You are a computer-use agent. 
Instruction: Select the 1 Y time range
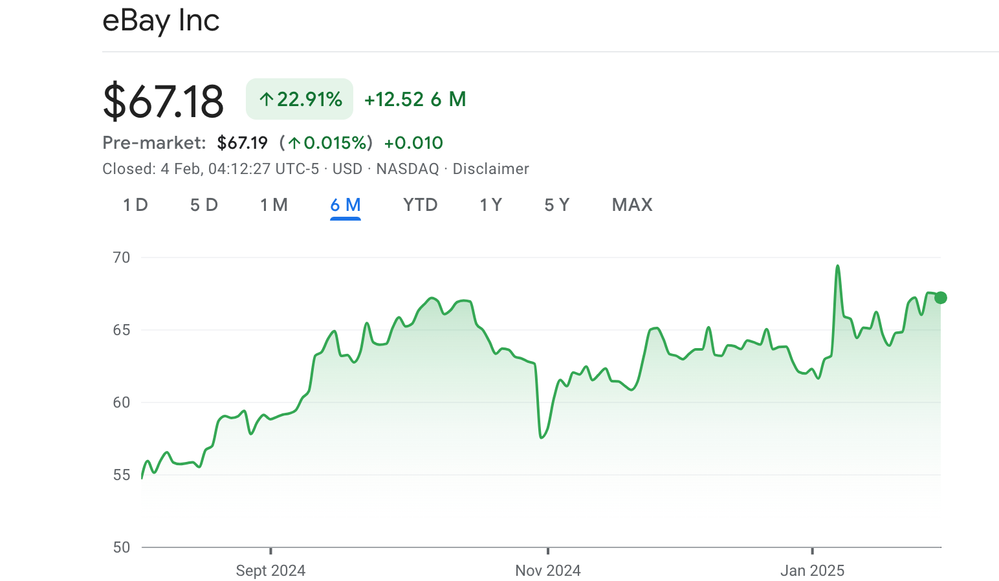point(490,205)
